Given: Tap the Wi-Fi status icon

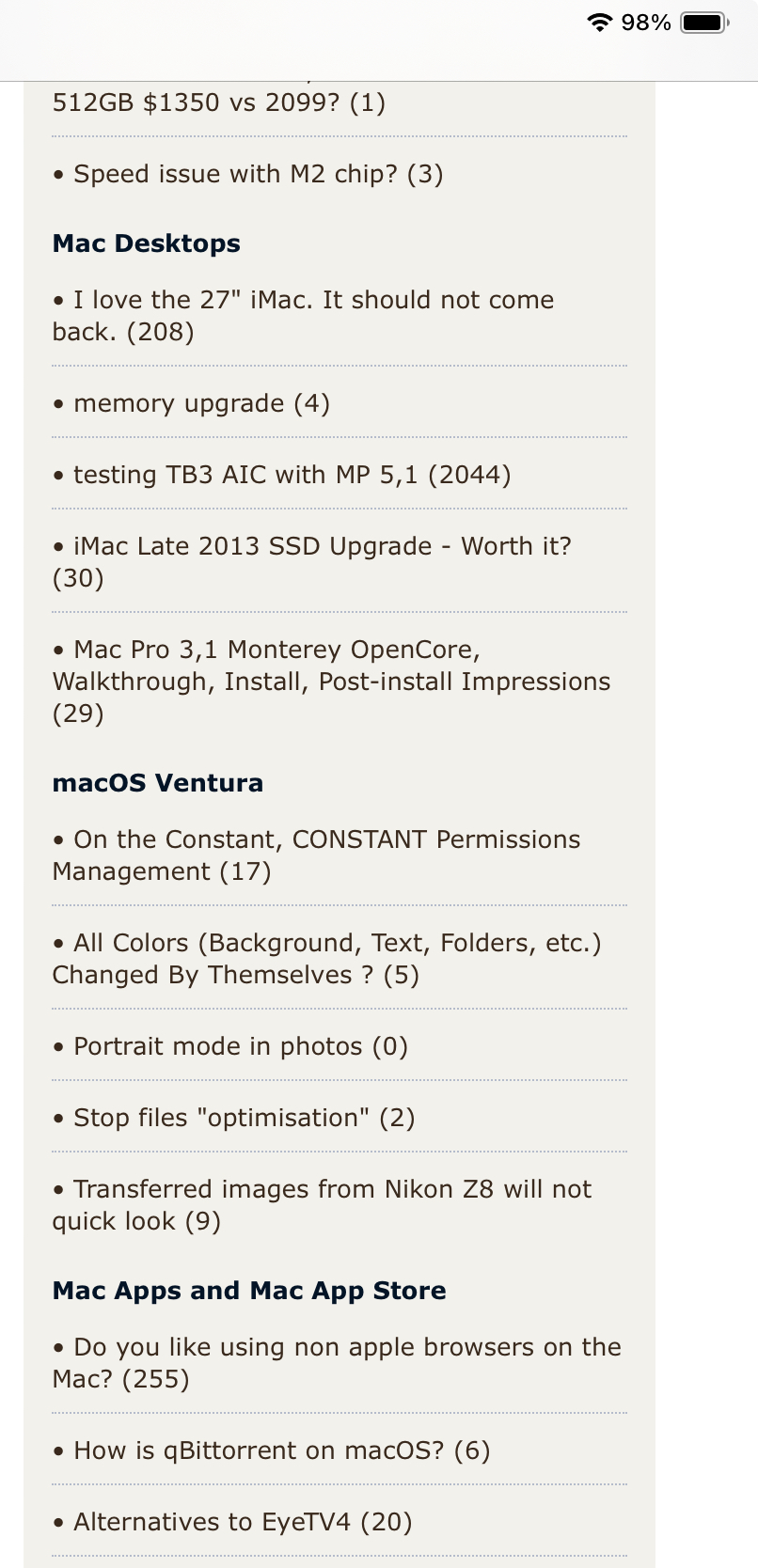Looking at the screenshot, I should pyautogui.click(x=599, y=23).
